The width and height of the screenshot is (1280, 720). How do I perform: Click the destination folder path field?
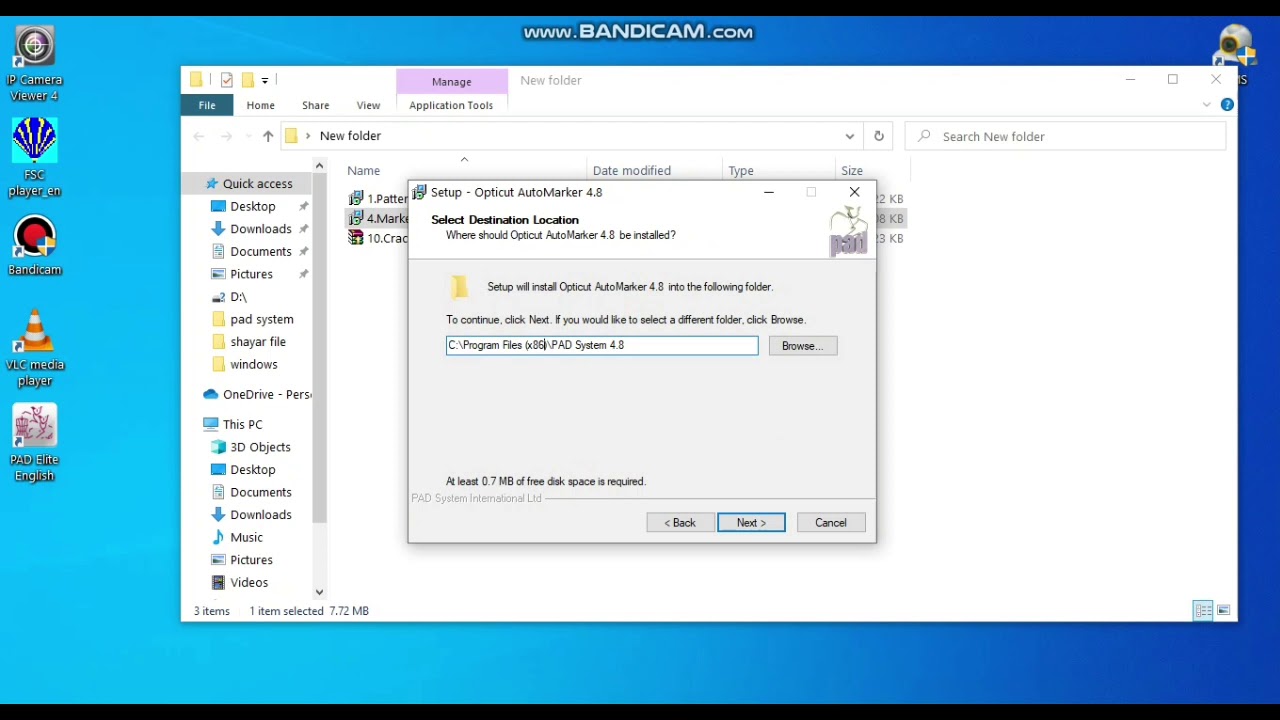pos(602,345)
